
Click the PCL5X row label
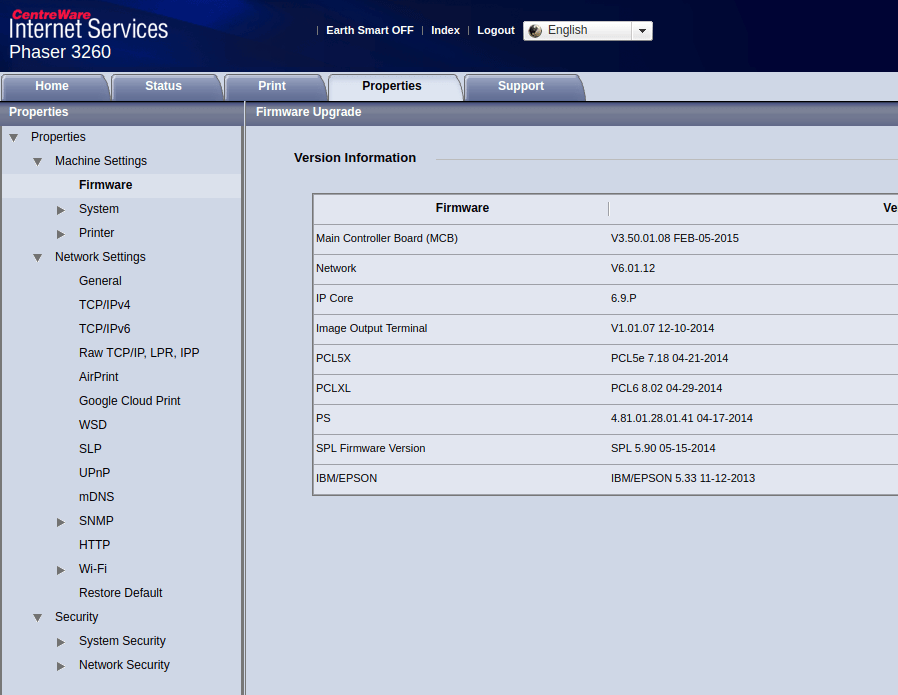(333, 359)
